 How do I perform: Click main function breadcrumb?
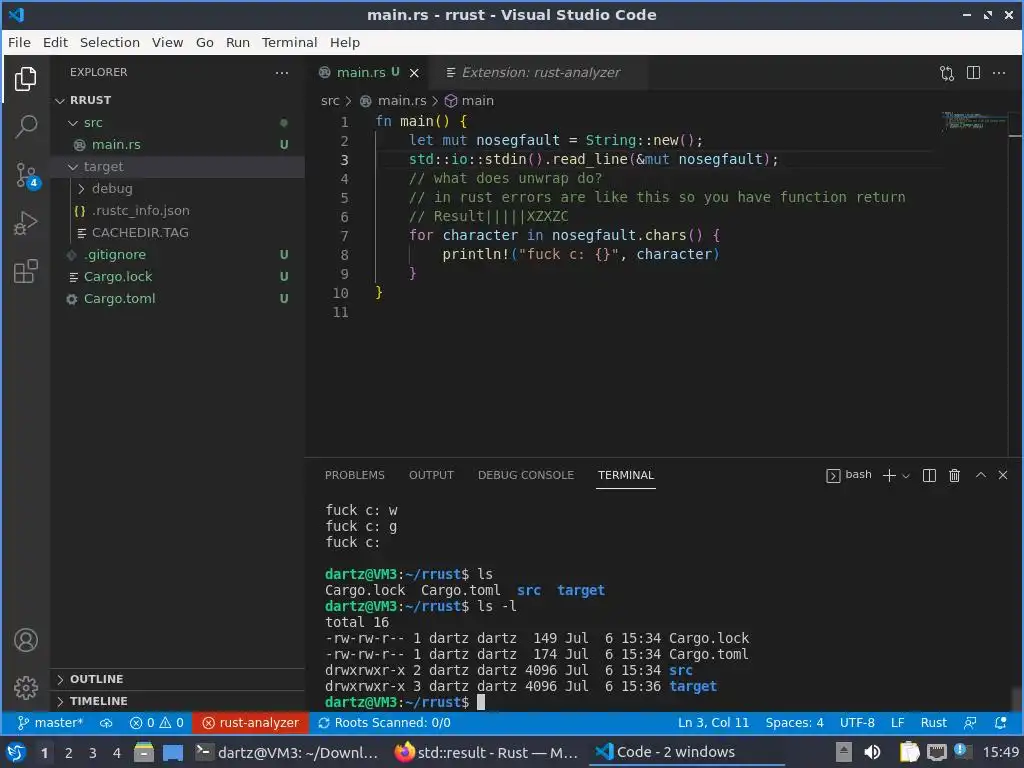470,101
